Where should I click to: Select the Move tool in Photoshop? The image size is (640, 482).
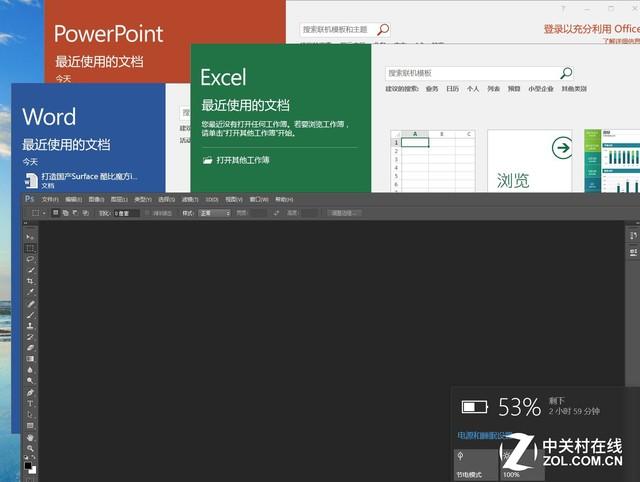[x=30, y=237]
